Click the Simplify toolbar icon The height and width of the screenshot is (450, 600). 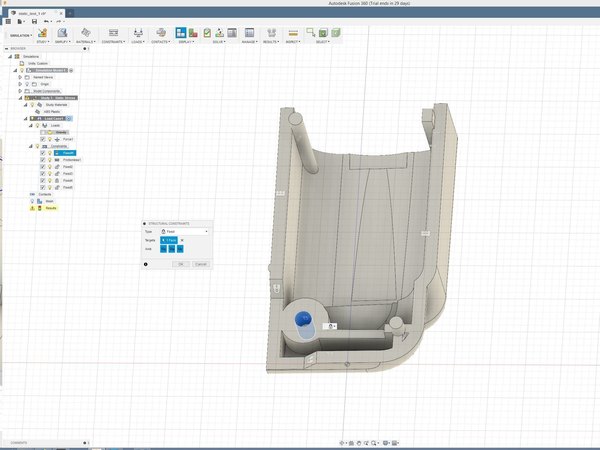[62, 33]
